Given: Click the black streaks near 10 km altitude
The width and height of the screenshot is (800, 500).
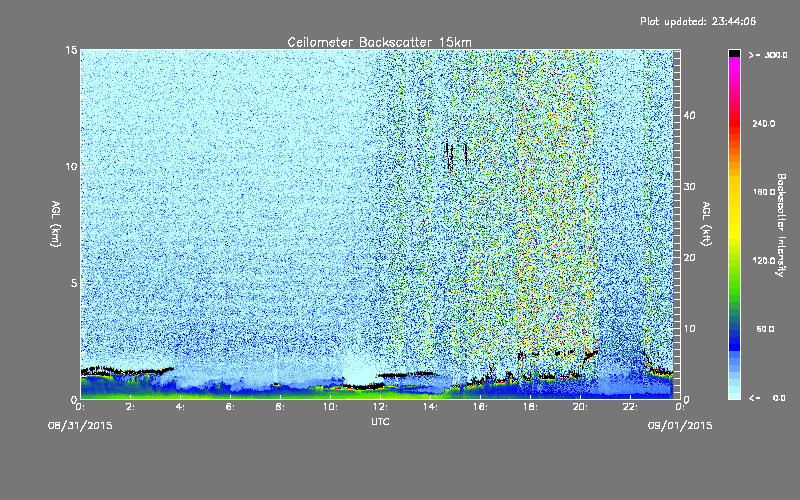Looking at the screenshot, I should point(456,154).
